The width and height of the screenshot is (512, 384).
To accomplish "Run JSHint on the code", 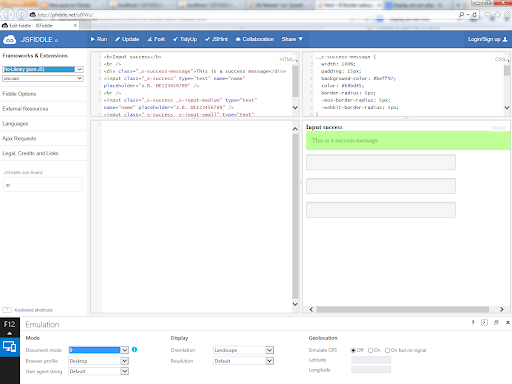I will (216, 39).
